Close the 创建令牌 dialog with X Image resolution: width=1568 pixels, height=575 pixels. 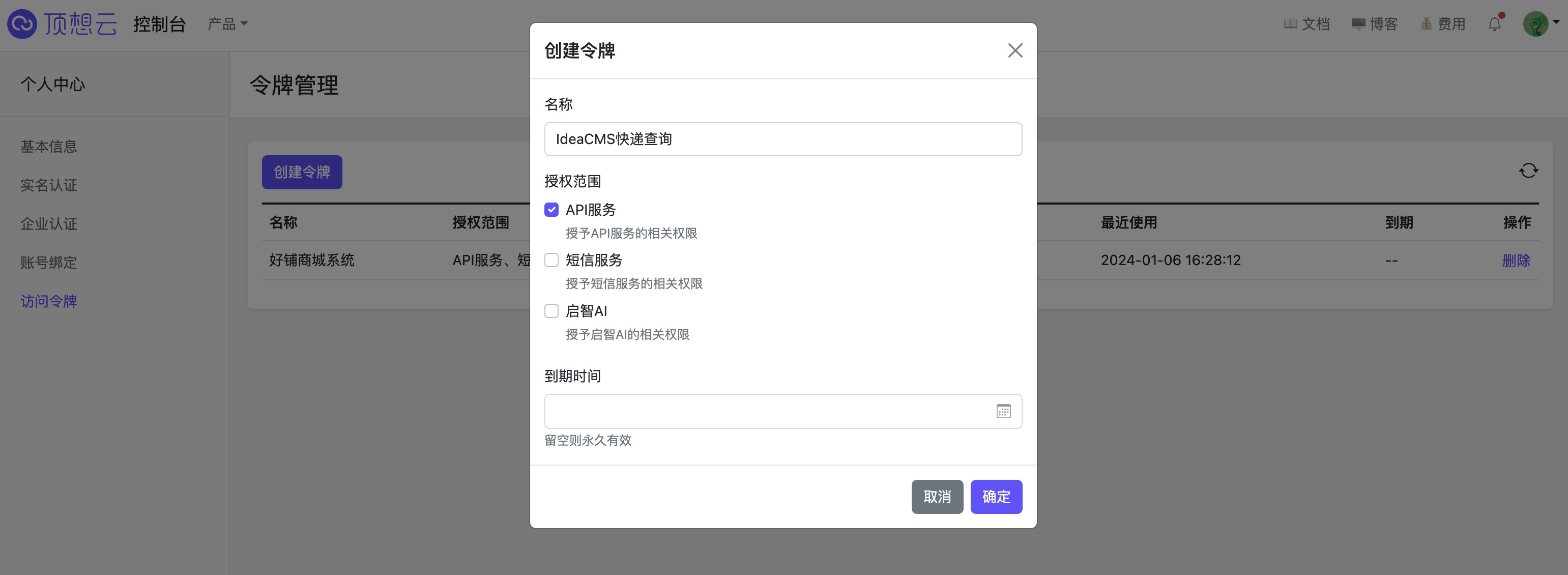coord(1014,50)
